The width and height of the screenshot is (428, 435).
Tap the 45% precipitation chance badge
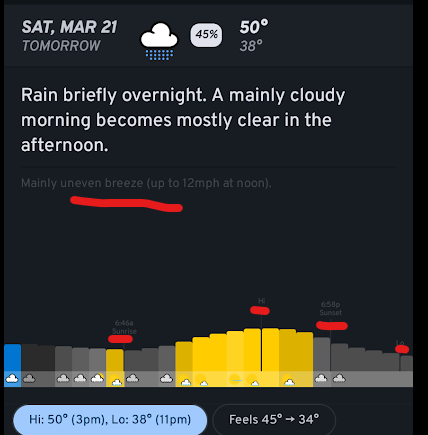pos(206,35)
